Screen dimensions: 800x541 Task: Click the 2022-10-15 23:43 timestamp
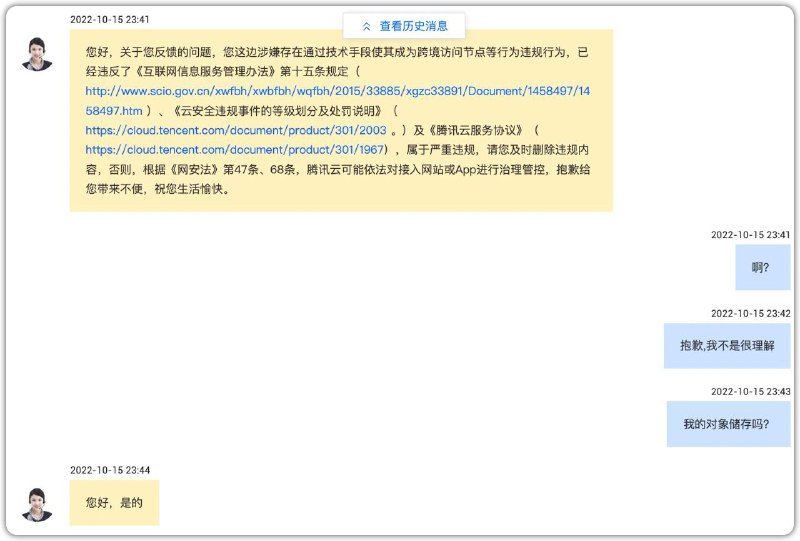(x=751, y=391)
